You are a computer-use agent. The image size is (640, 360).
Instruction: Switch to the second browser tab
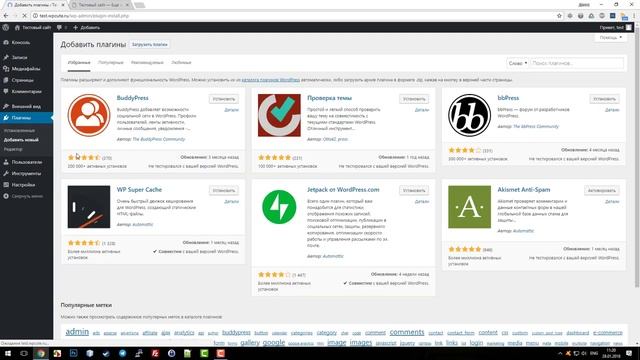coord(100,5)
